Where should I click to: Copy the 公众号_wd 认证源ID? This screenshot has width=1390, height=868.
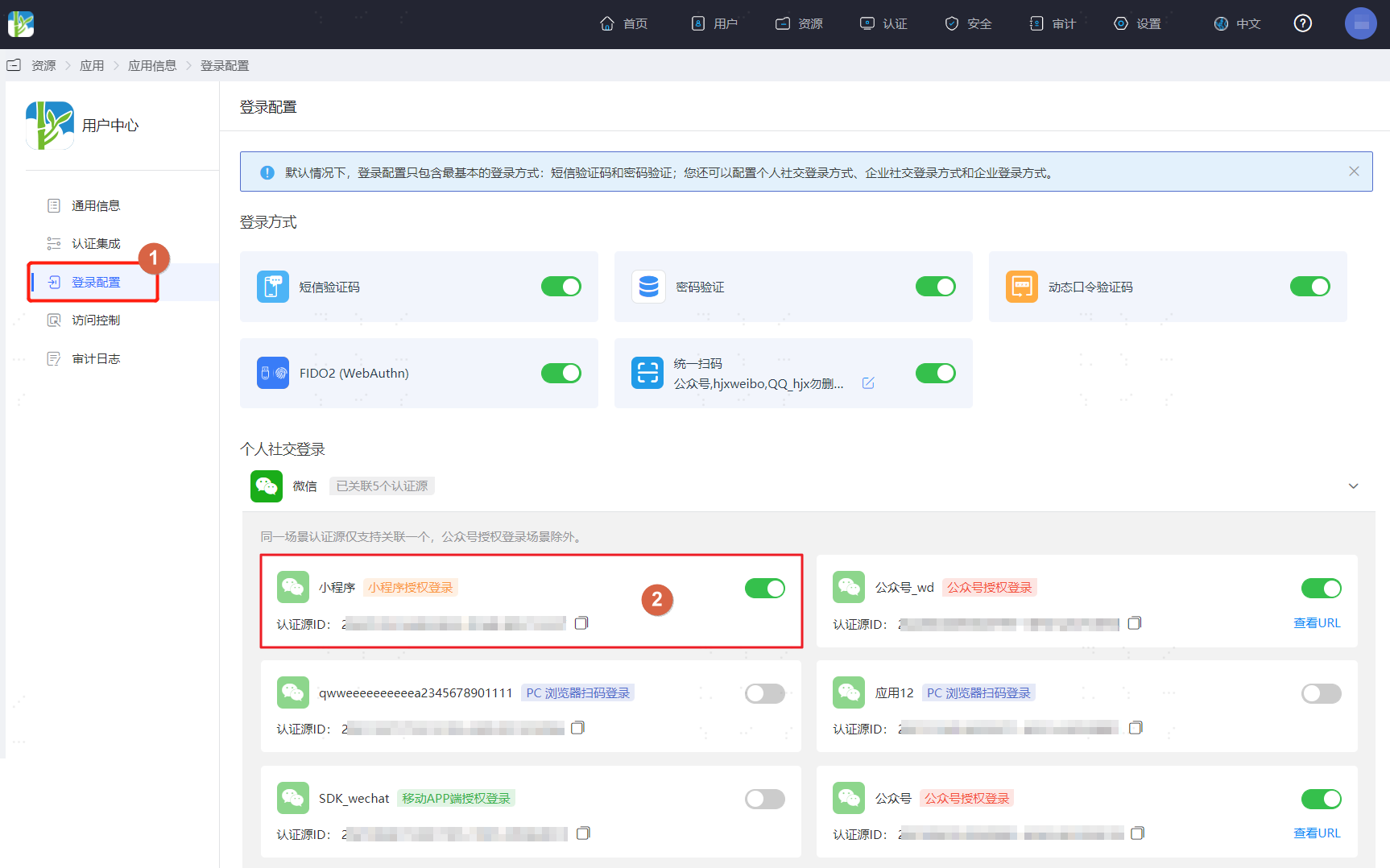pos(1135,623)
